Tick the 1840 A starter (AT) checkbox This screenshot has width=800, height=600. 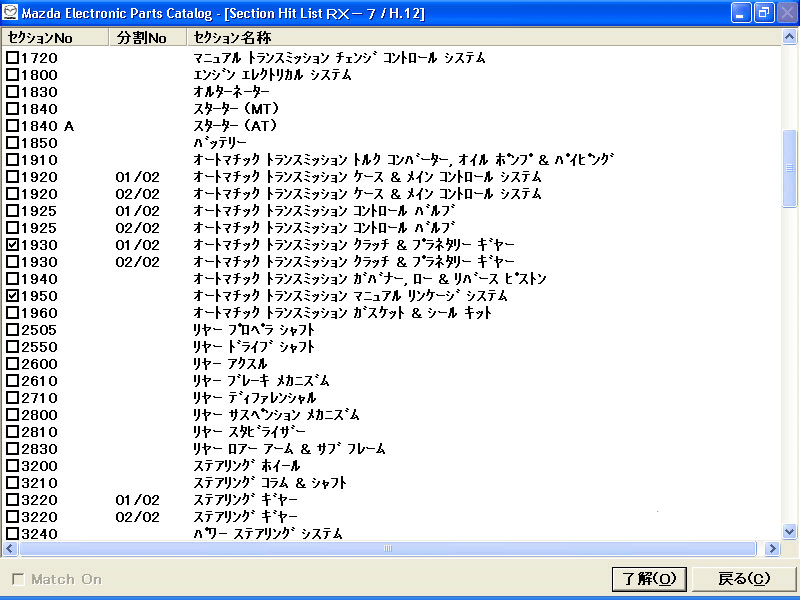[x=12, y=126]
